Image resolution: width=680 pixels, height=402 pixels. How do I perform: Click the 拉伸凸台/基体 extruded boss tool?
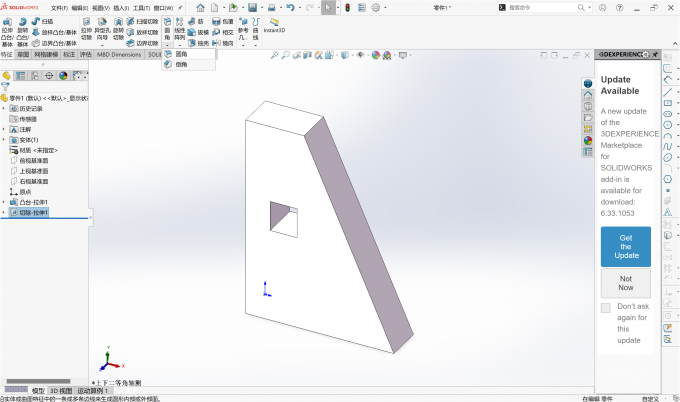point(7,32)
